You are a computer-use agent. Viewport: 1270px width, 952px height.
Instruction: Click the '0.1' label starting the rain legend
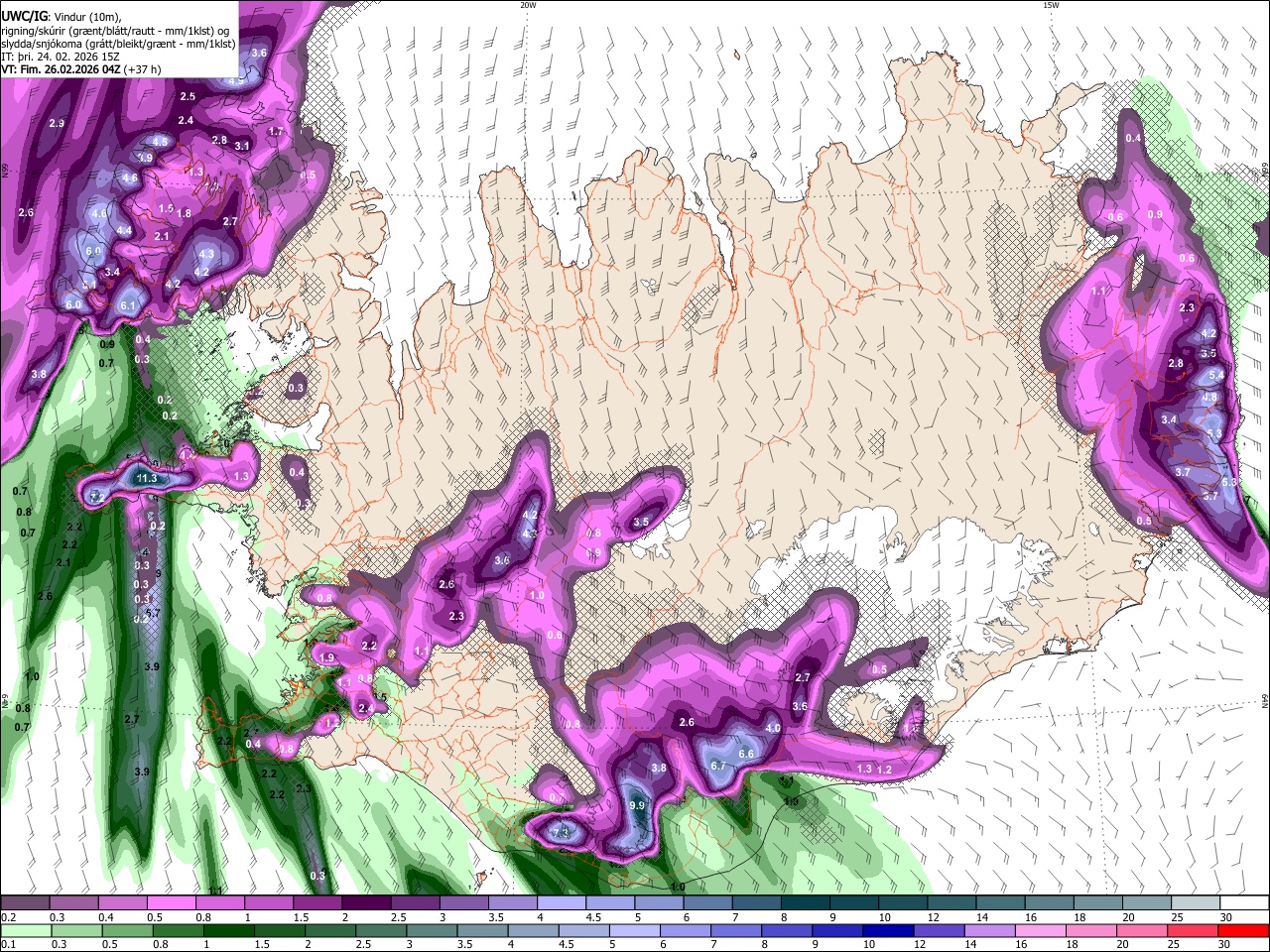[x=8, y=945]
